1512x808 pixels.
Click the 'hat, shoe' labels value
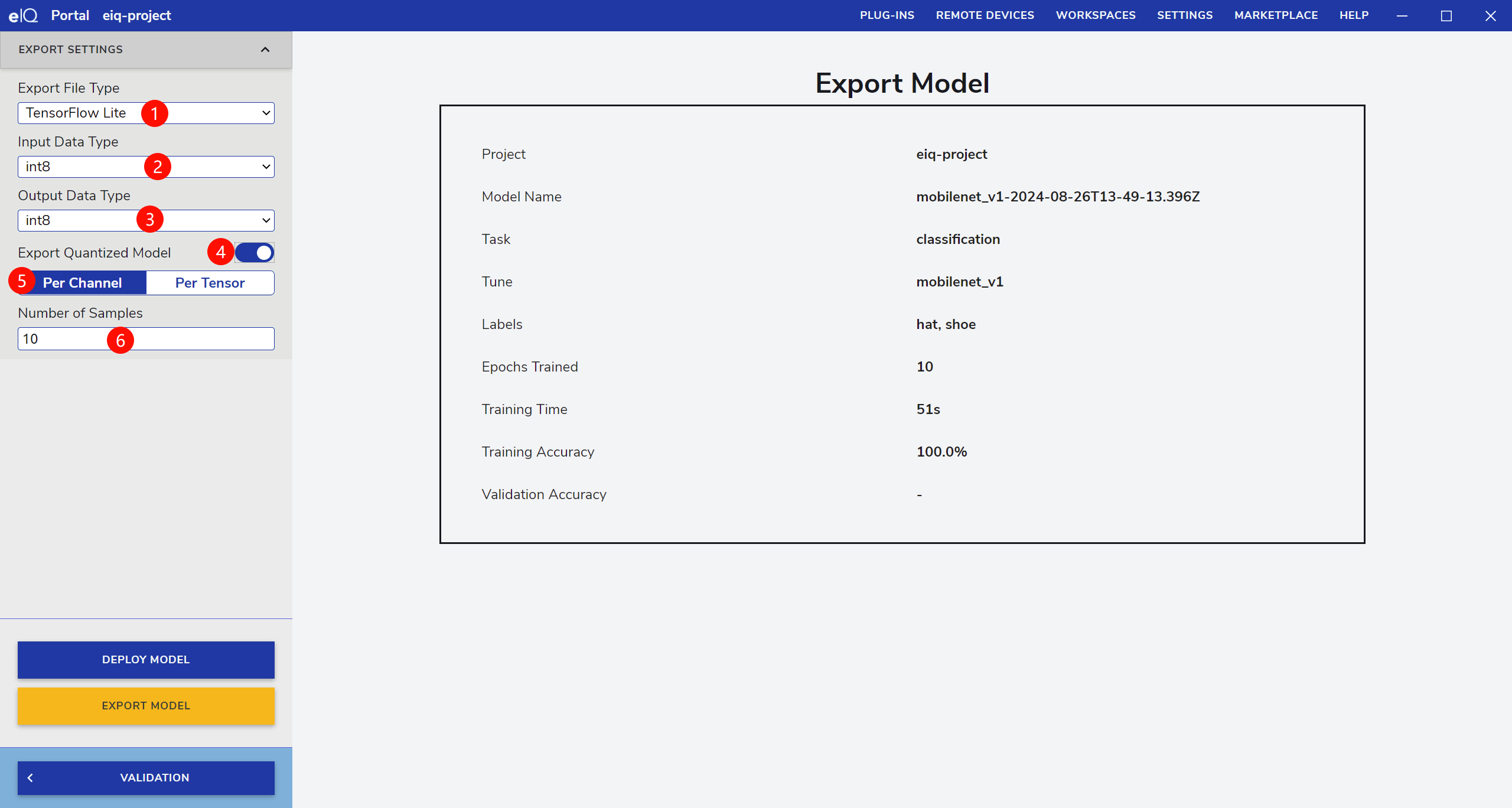(x=946, y=324)
